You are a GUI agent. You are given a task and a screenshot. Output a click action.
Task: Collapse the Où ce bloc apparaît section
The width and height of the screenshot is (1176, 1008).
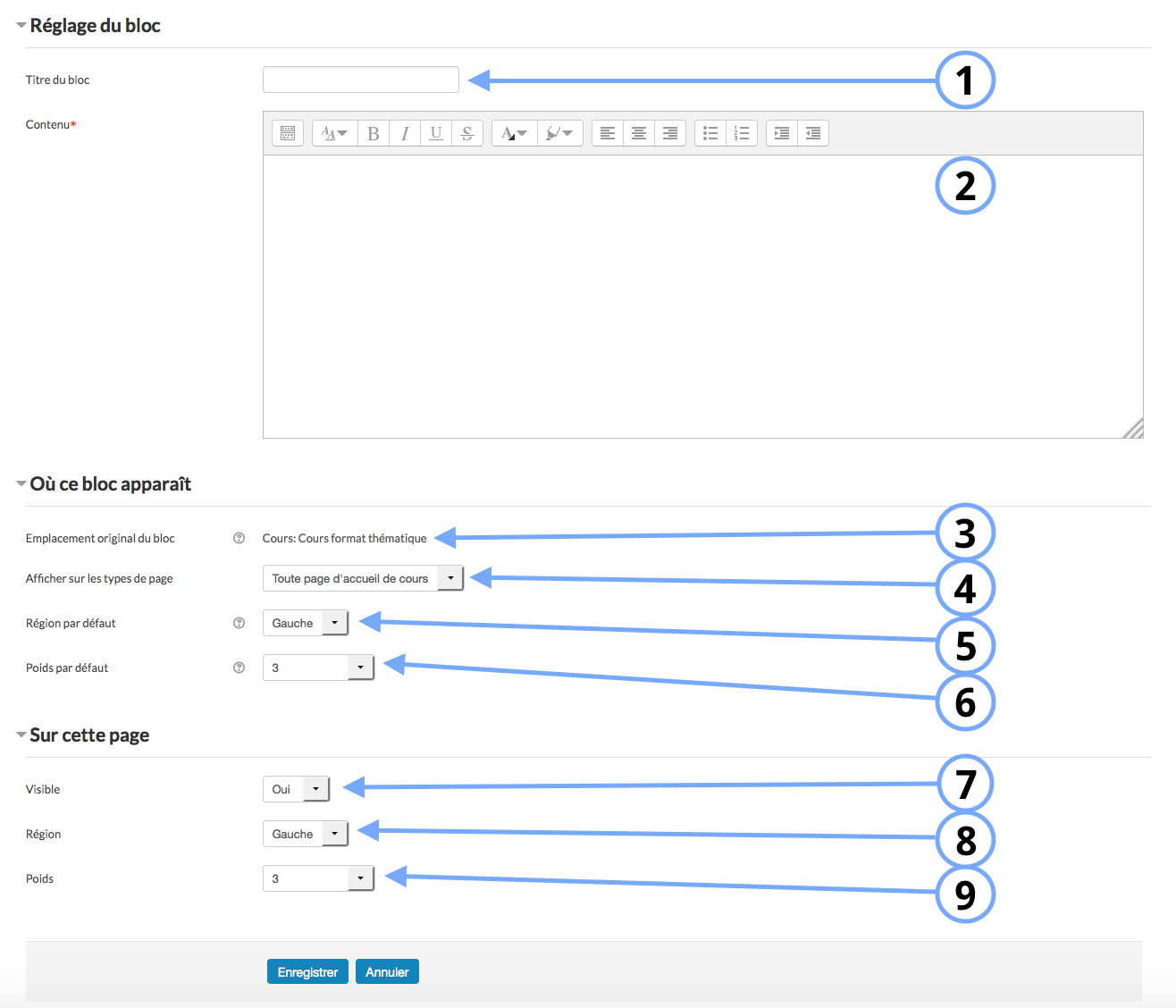(21, 484)
